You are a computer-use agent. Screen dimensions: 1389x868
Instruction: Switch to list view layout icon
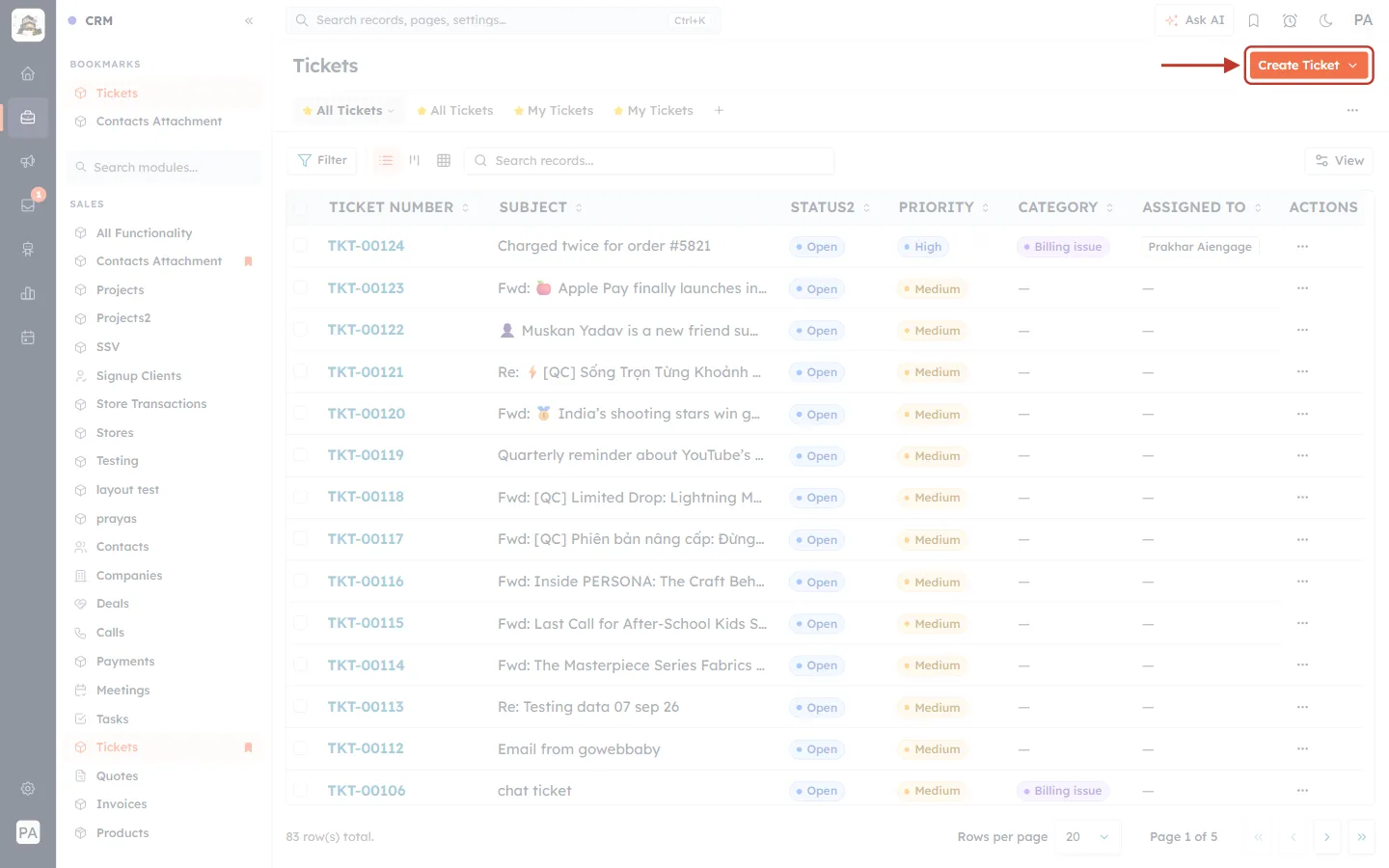click(x=386, y=160)
